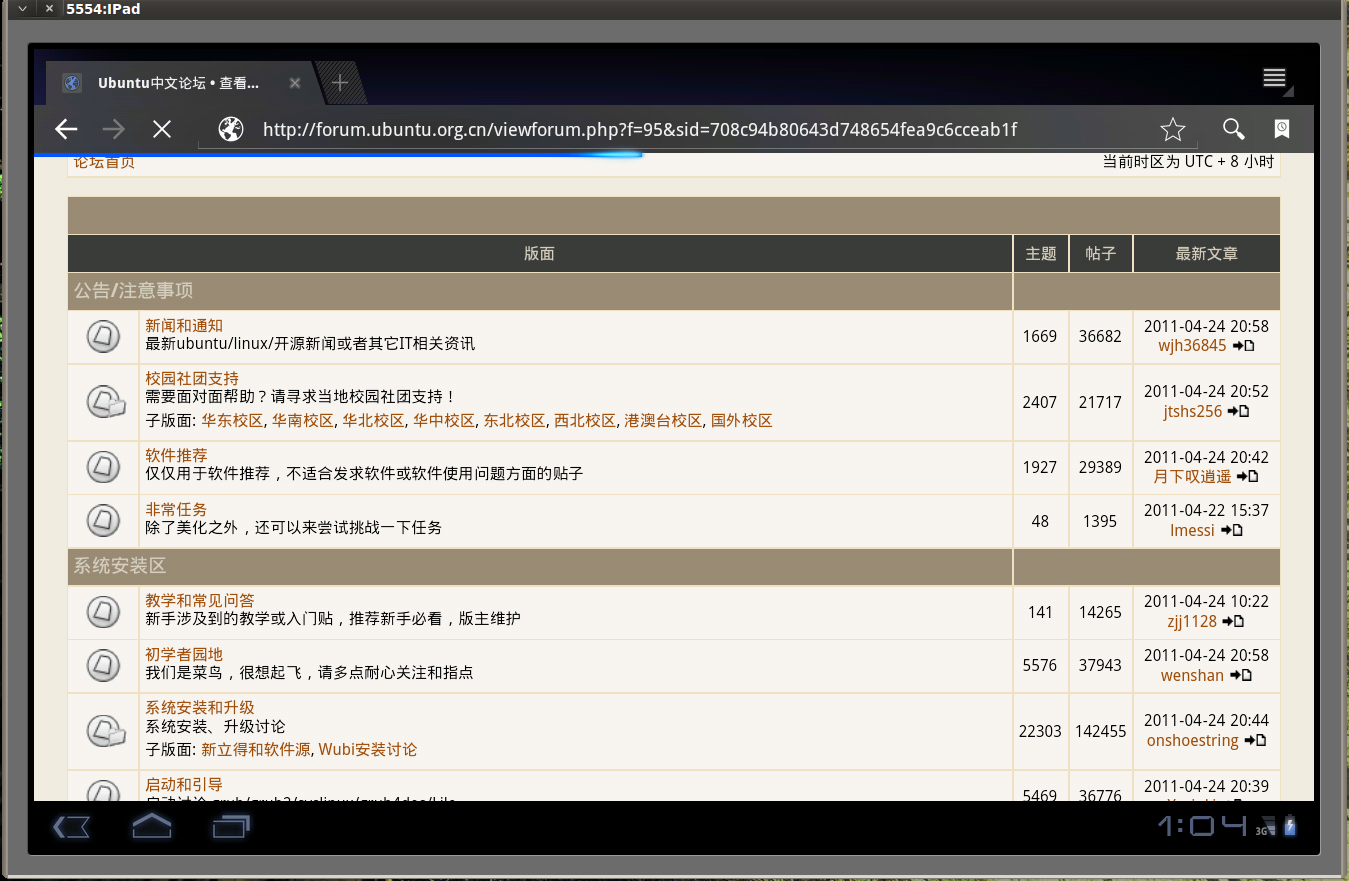Viewport: 1349px width, 881px height.
Task: Open the 系统安装和升级 forum
Action: pos(200,707)
